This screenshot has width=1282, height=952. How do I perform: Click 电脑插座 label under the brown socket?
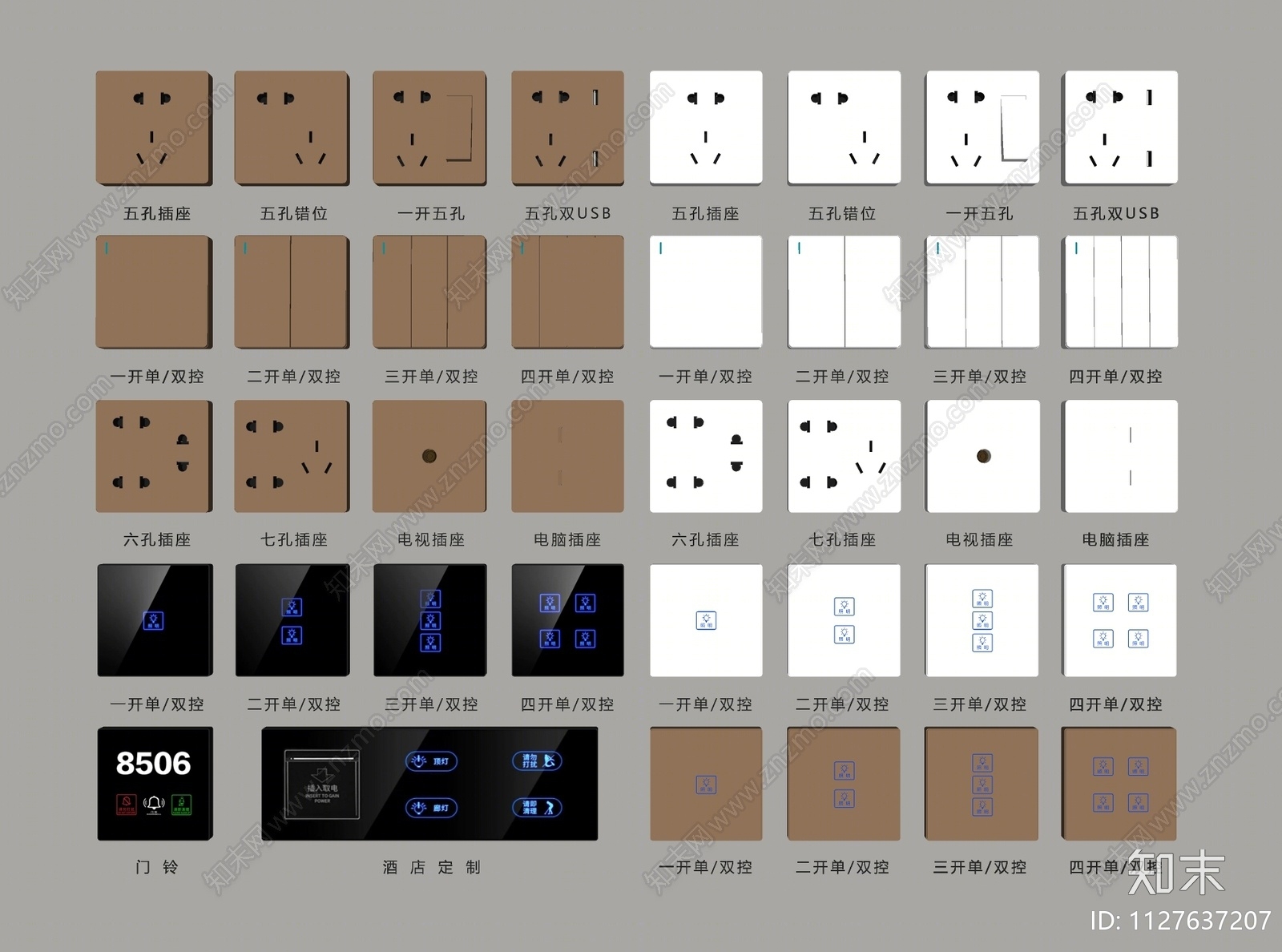point(567,539)
